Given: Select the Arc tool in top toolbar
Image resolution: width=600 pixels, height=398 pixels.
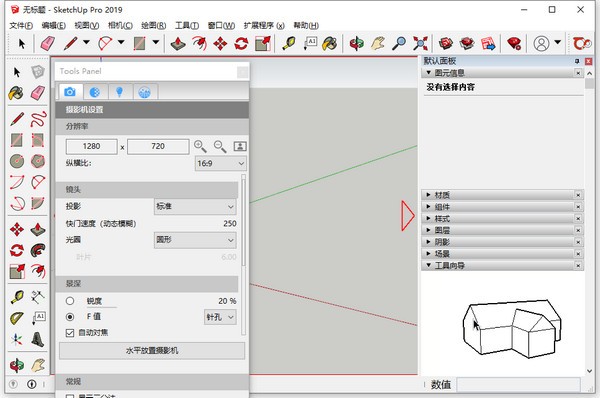Looking at the screenshot, I should pyautogui.click(x=105, y=43).
